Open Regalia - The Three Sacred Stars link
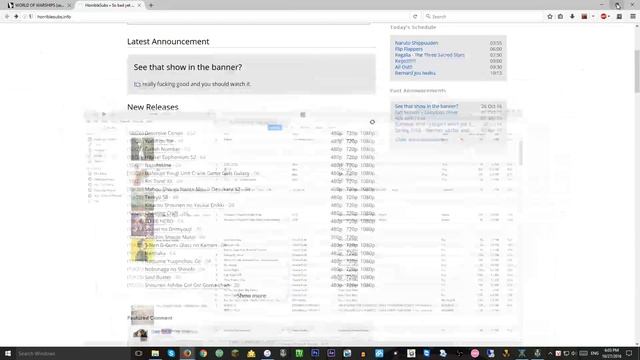 click(x=429, y=55)
